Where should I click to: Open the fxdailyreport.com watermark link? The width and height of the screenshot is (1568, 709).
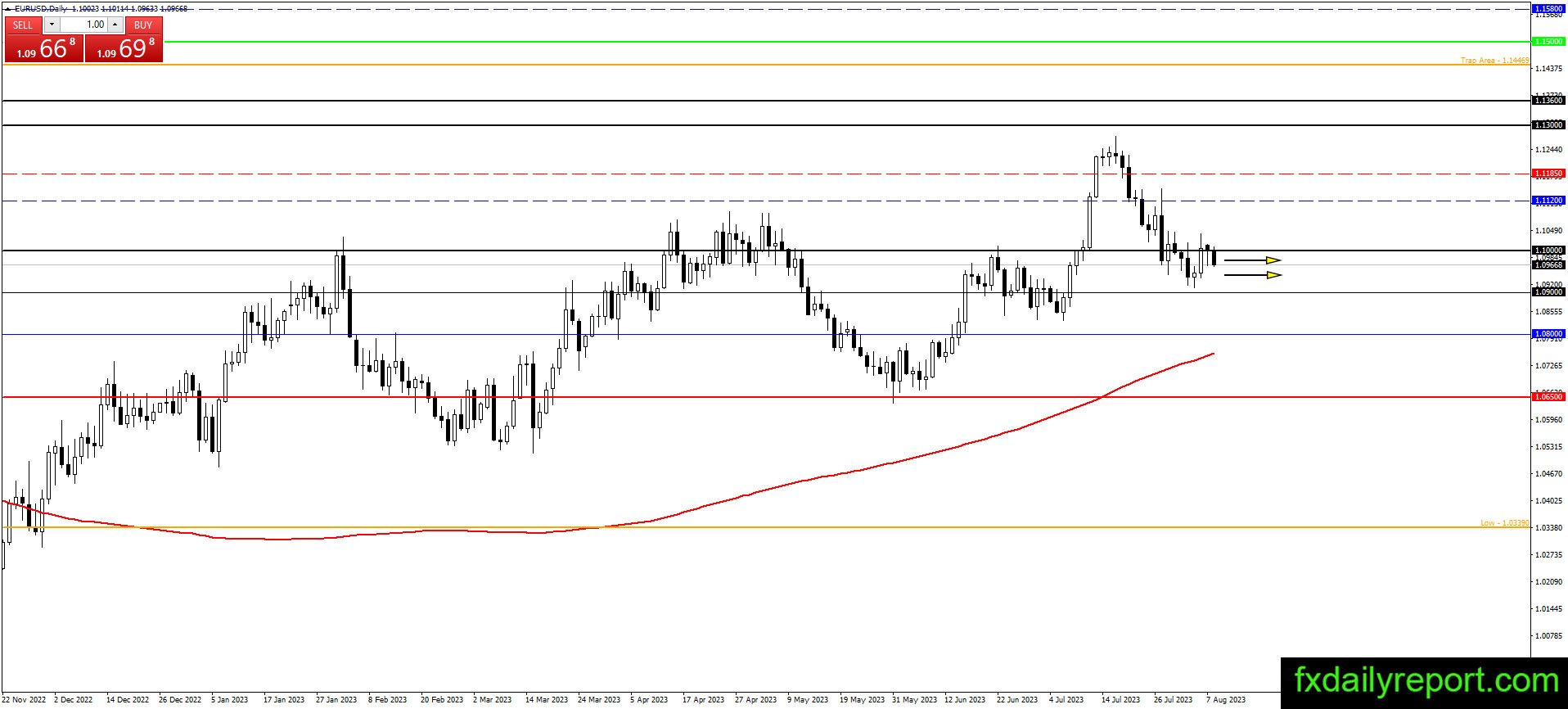[x=1426, y=682]
